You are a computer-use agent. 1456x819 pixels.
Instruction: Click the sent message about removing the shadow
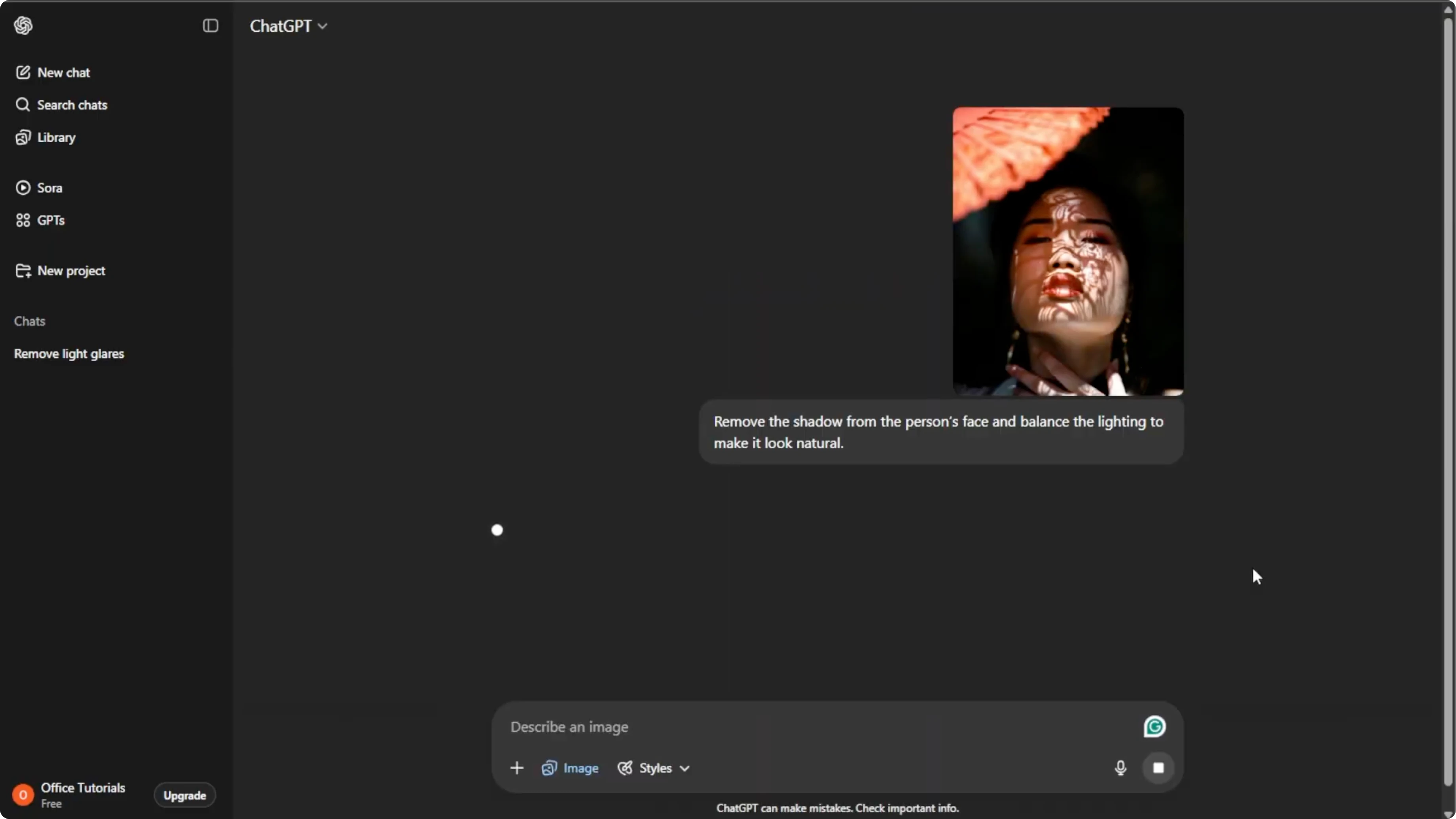click(x=941, y=432)
